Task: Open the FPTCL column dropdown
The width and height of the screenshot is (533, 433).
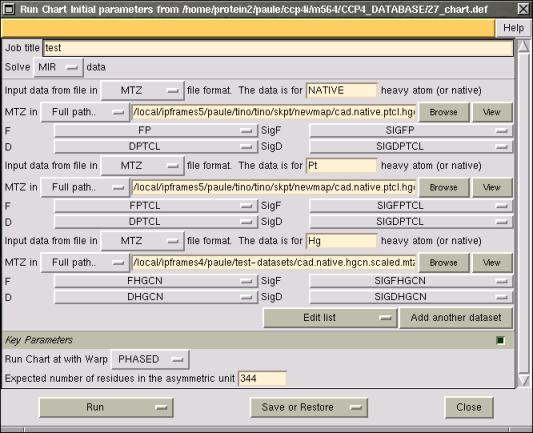Action: (156, 206)
